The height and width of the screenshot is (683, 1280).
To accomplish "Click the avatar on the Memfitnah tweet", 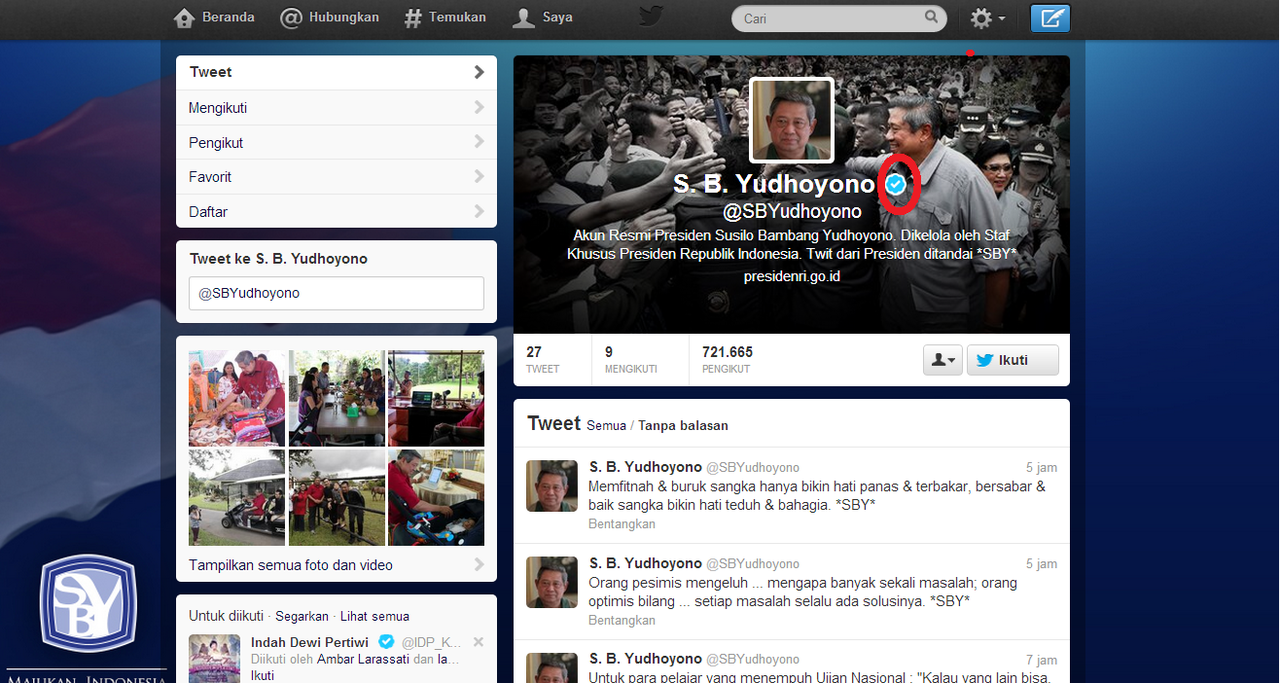I will point(552,486).
